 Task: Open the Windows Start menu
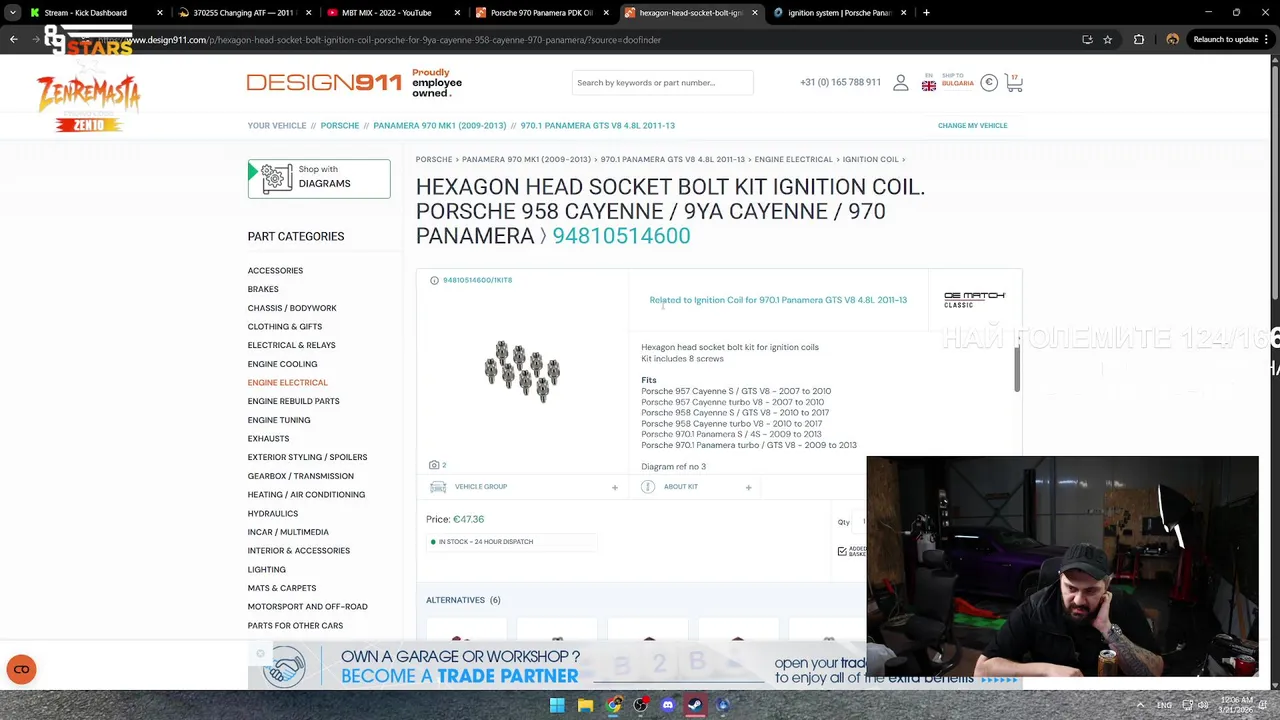click(557, 705)
